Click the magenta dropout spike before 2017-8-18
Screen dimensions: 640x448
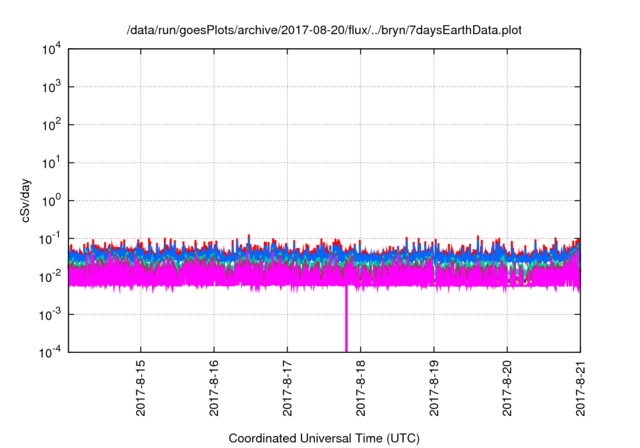point(346,319)
